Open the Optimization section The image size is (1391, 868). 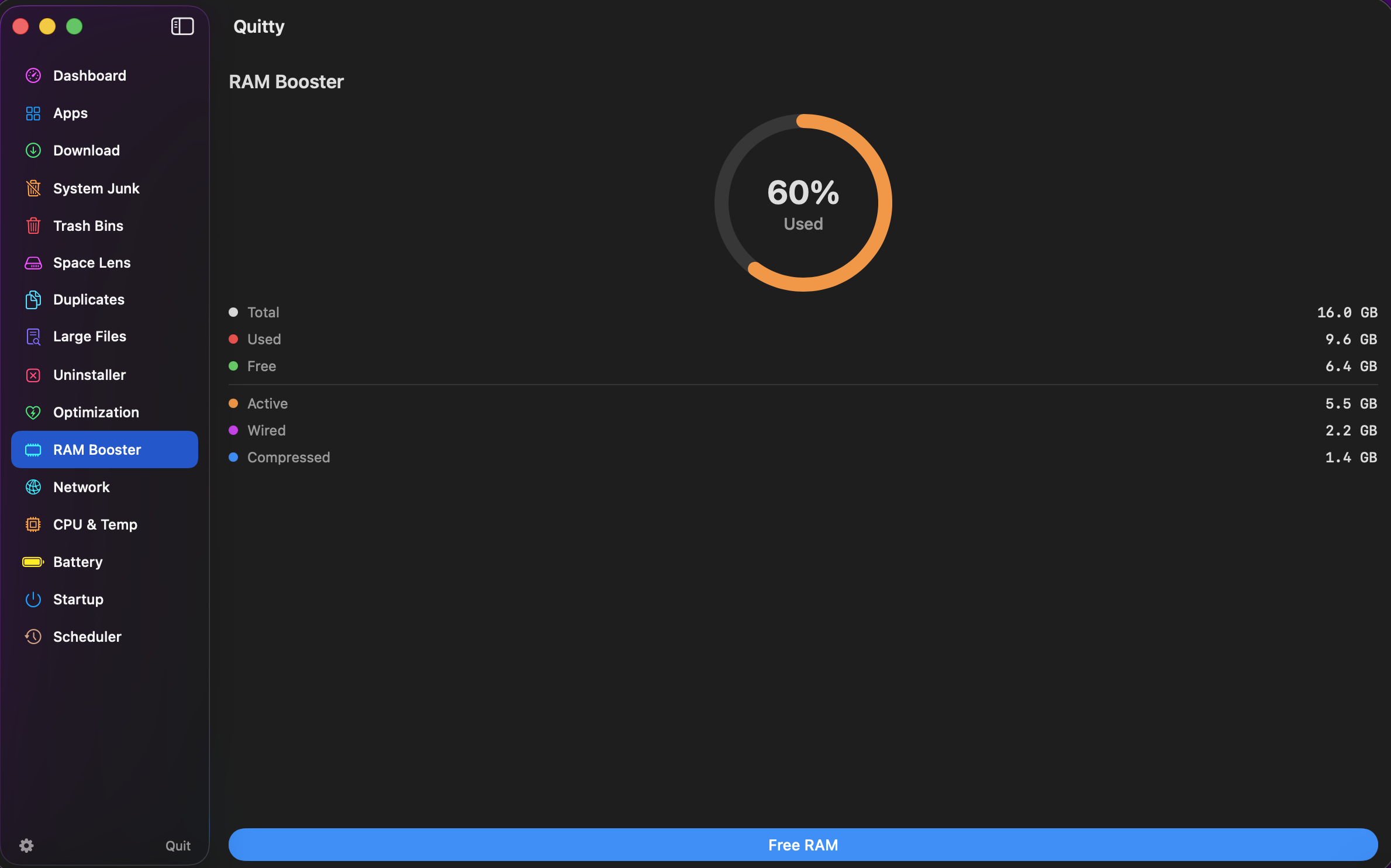click(x=96, y=412)
